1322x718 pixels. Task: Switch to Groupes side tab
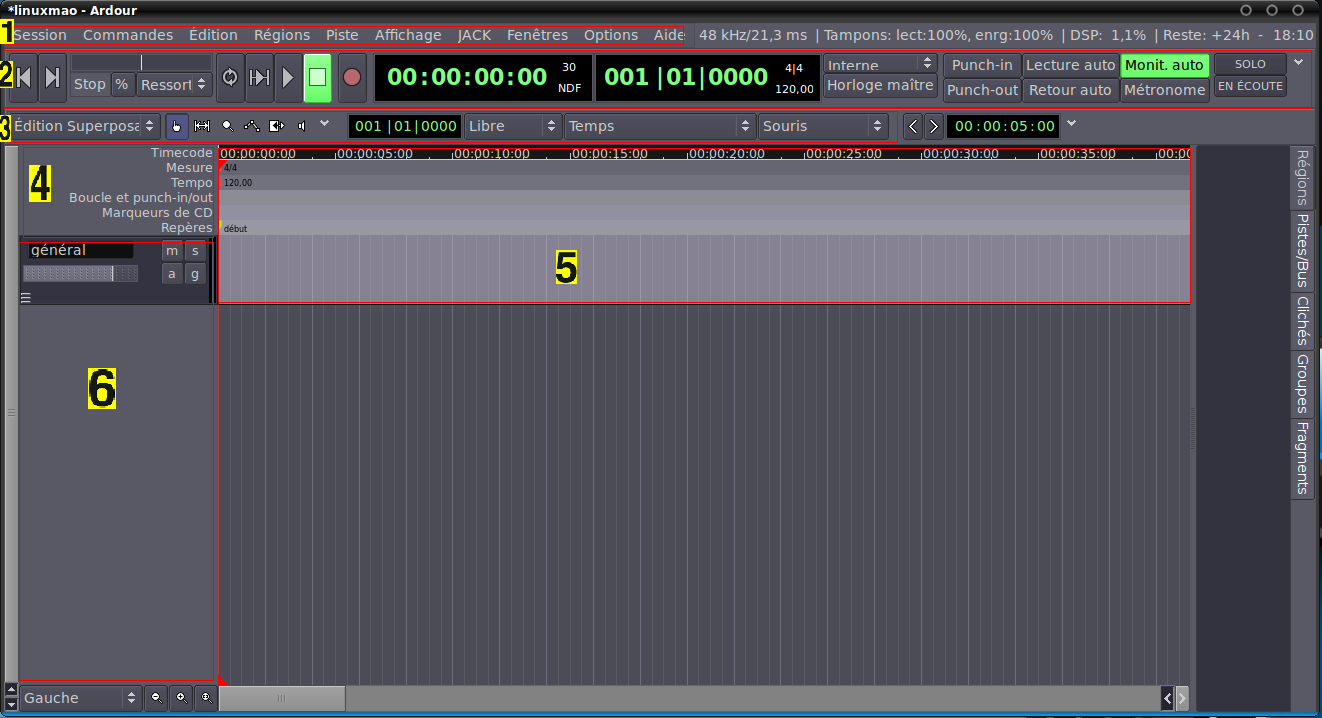1302,384
